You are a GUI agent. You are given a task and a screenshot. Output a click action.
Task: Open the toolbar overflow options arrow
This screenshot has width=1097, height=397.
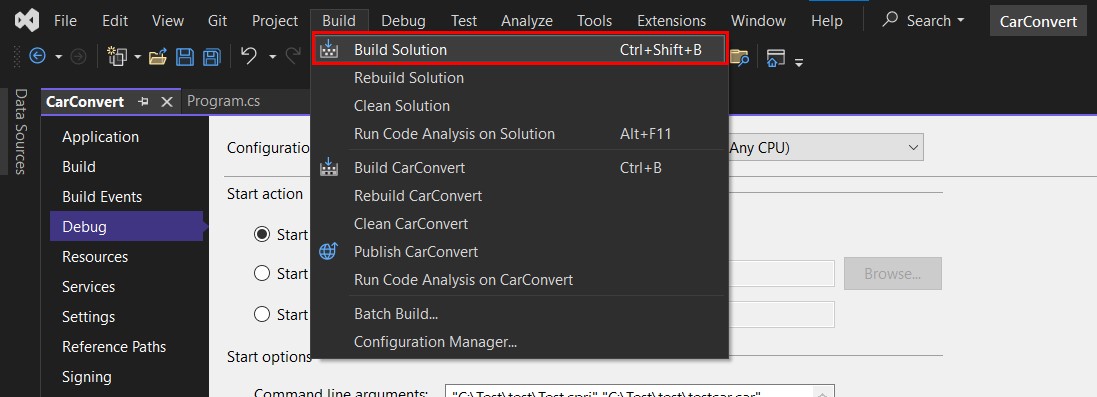798,62
